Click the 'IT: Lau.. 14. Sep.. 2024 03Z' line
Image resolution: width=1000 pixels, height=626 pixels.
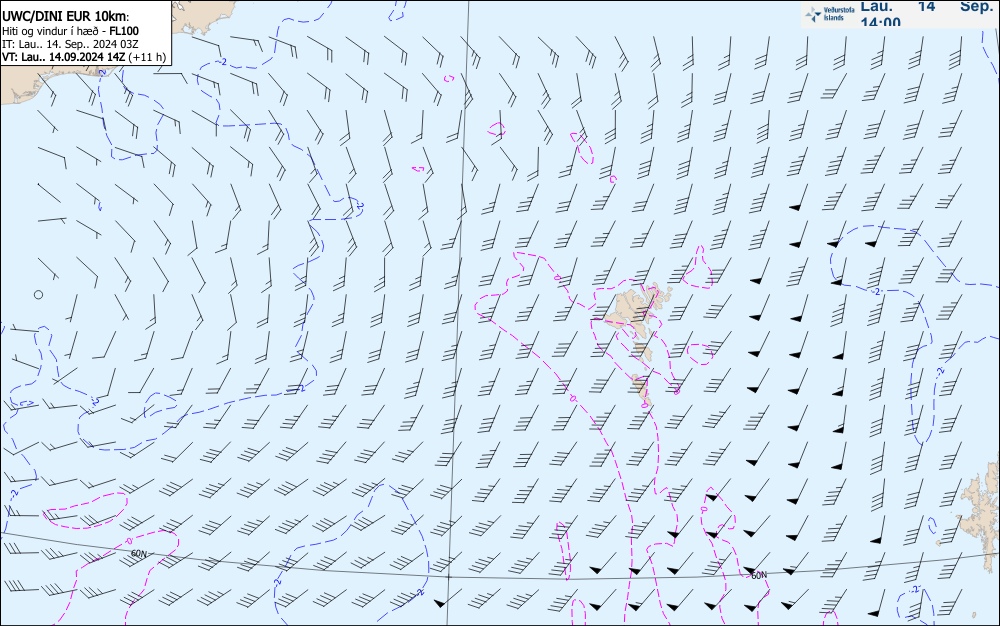click(70, 44)
